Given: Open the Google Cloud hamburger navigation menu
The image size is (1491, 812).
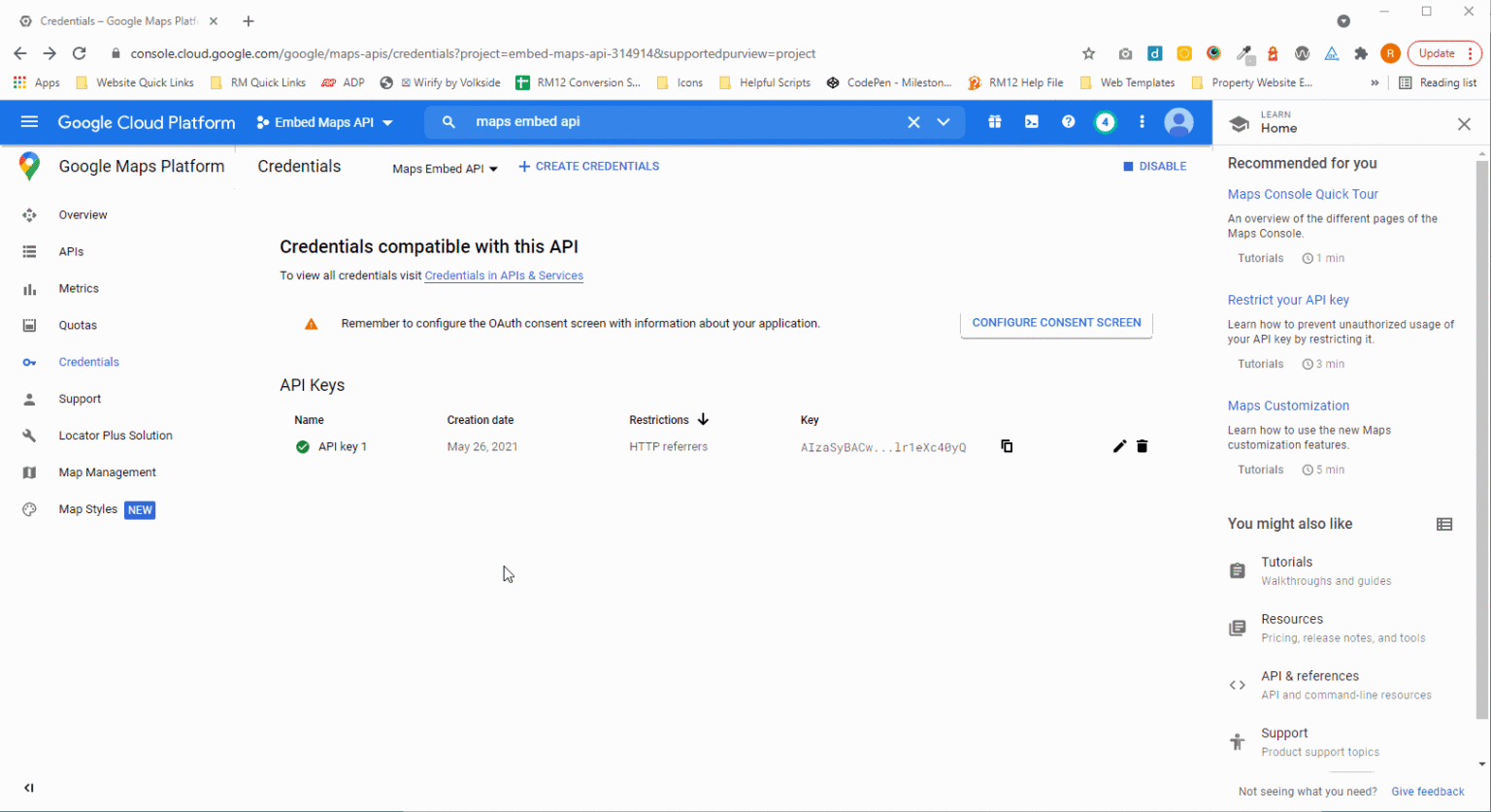Looking at the screenshot, I should click(x=29, y=122).
